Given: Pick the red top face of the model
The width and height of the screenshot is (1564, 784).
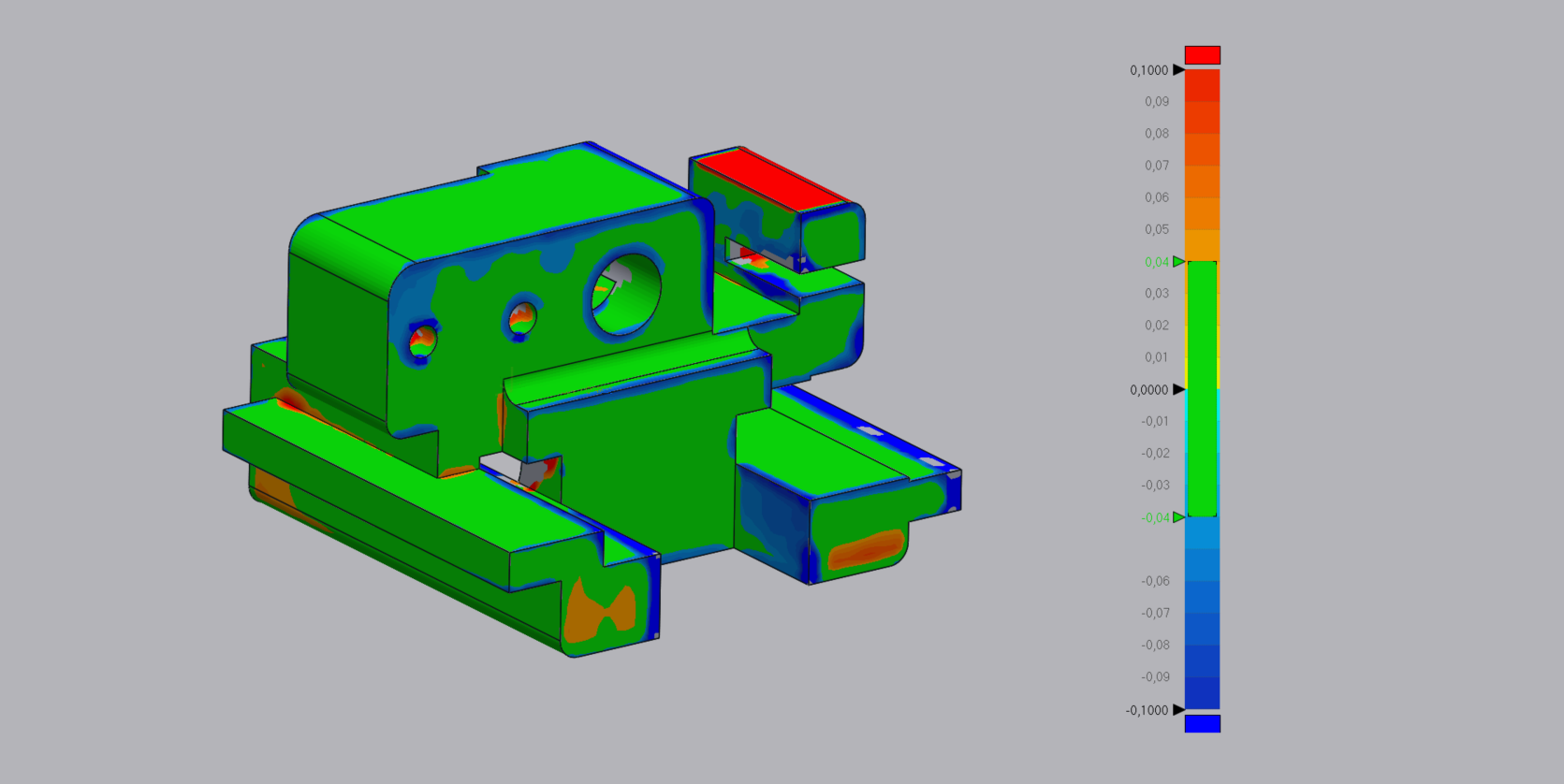Looking at the screenshot, I should [772, 178].
